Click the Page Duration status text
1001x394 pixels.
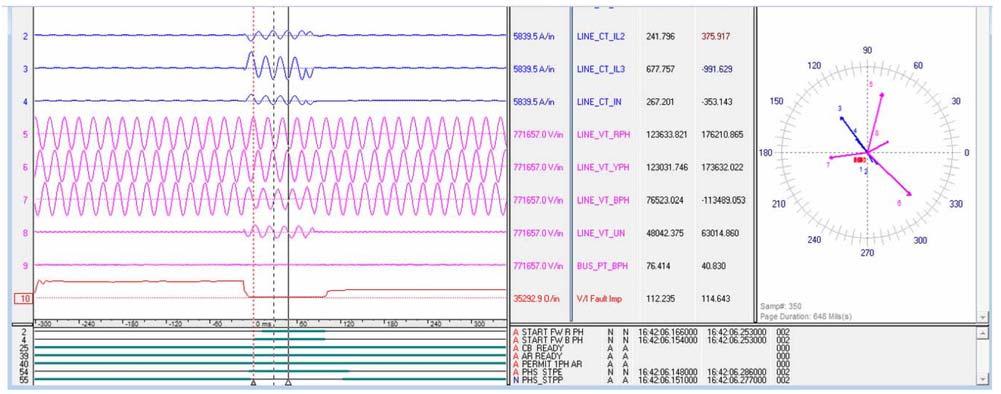pyautogui.click(x=806, y=316)
